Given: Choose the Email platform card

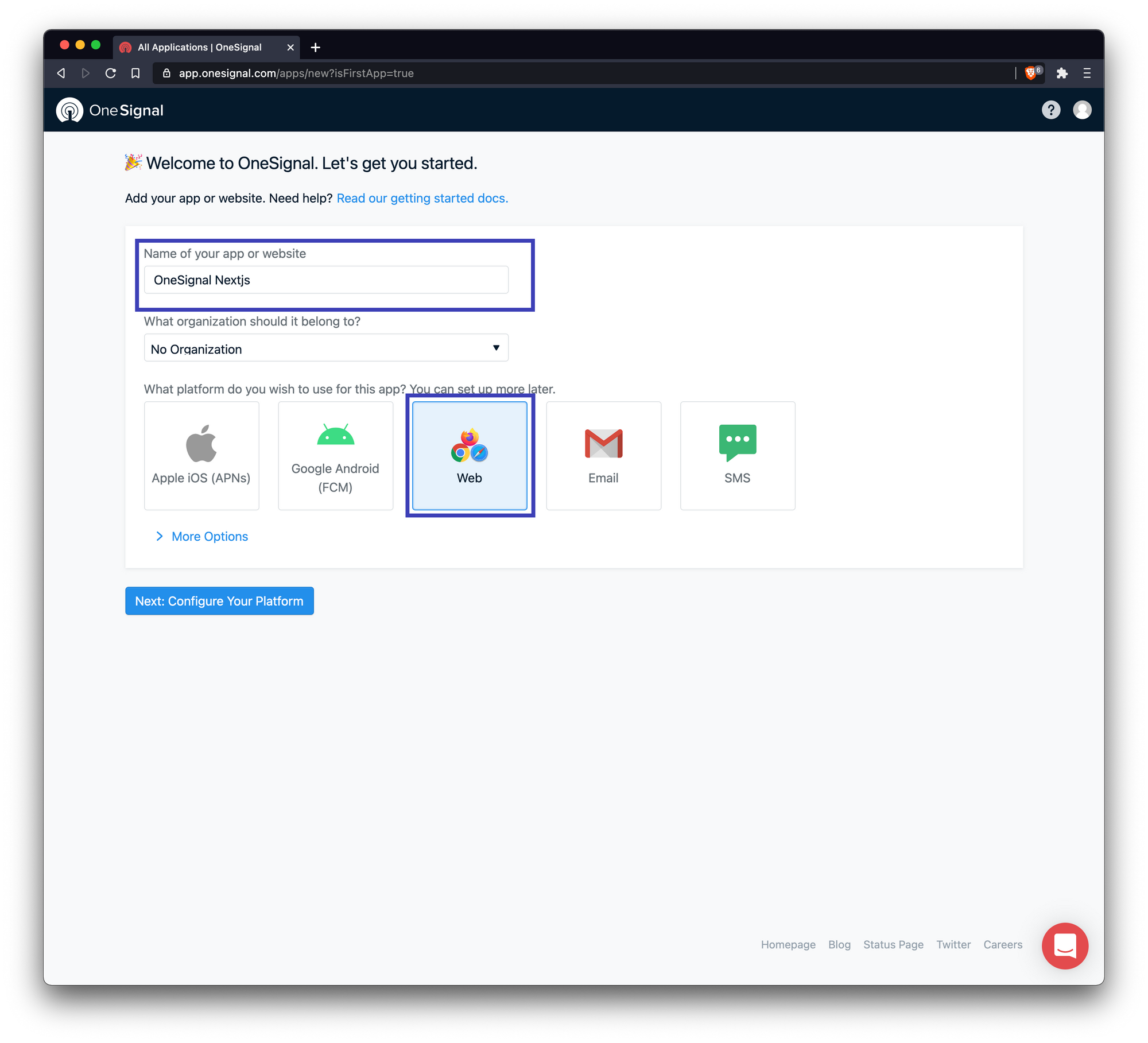Looking at the screenshot, I should [603, 455].
